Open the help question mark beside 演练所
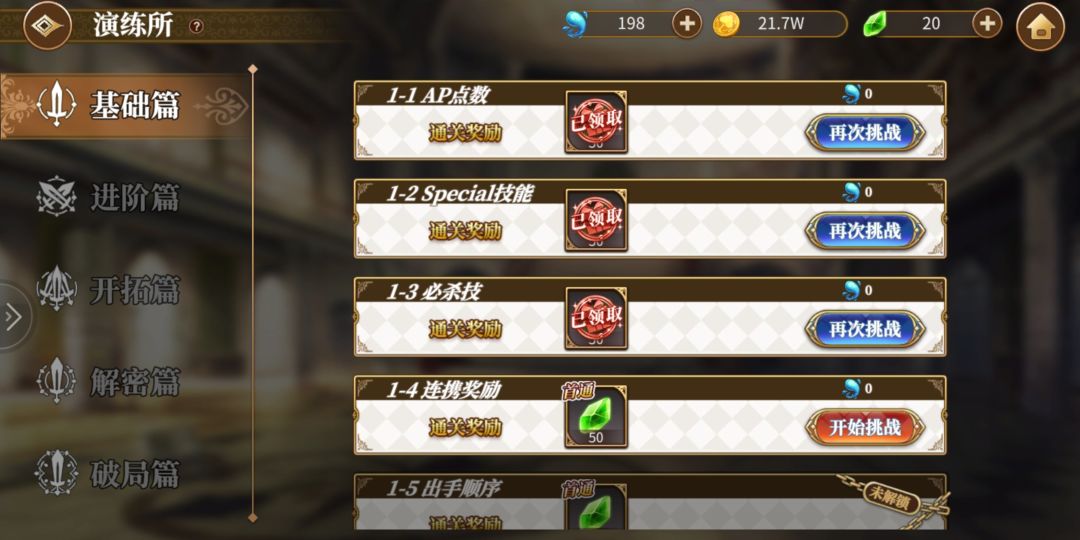 (x=197, y=26)
